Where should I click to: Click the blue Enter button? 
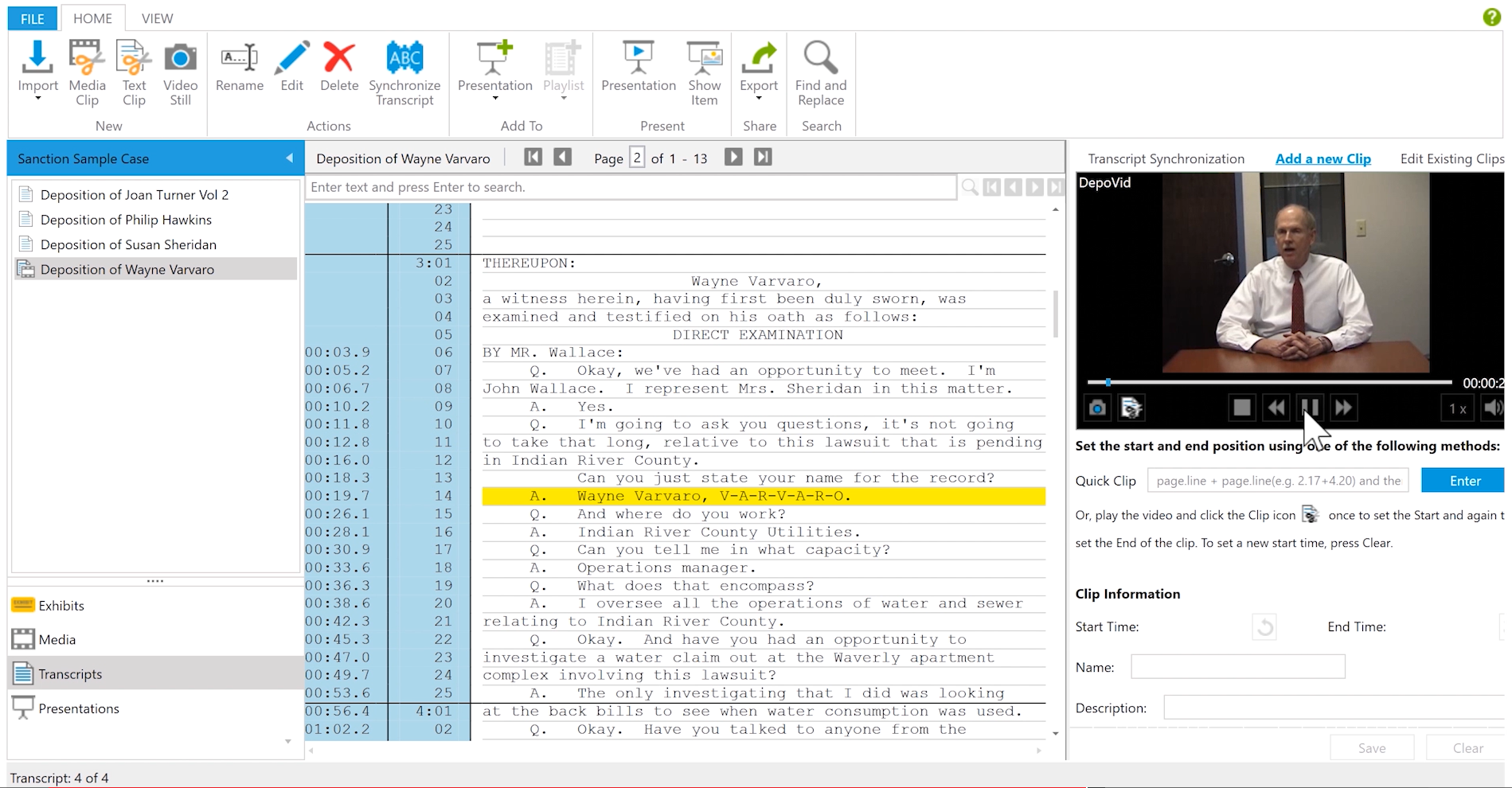point(1464,481)
